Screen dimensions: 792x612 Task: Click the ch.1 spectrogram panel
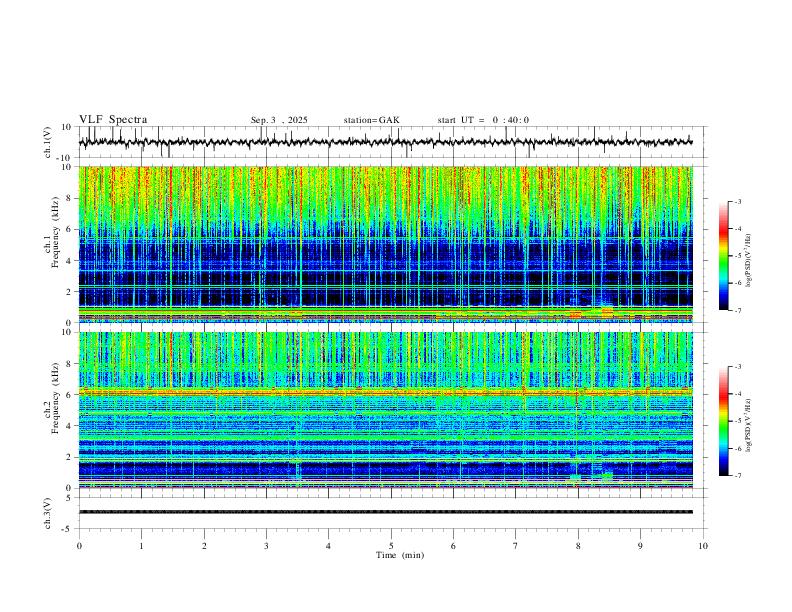[x=386, y=244]
